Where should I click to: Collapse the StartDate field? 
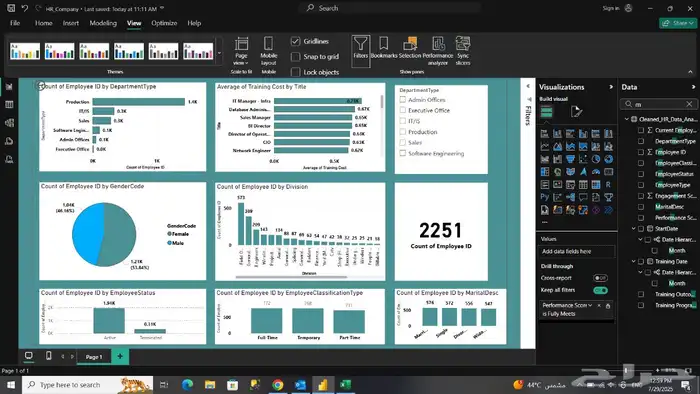pyautogui.click(x=633, y=228)
